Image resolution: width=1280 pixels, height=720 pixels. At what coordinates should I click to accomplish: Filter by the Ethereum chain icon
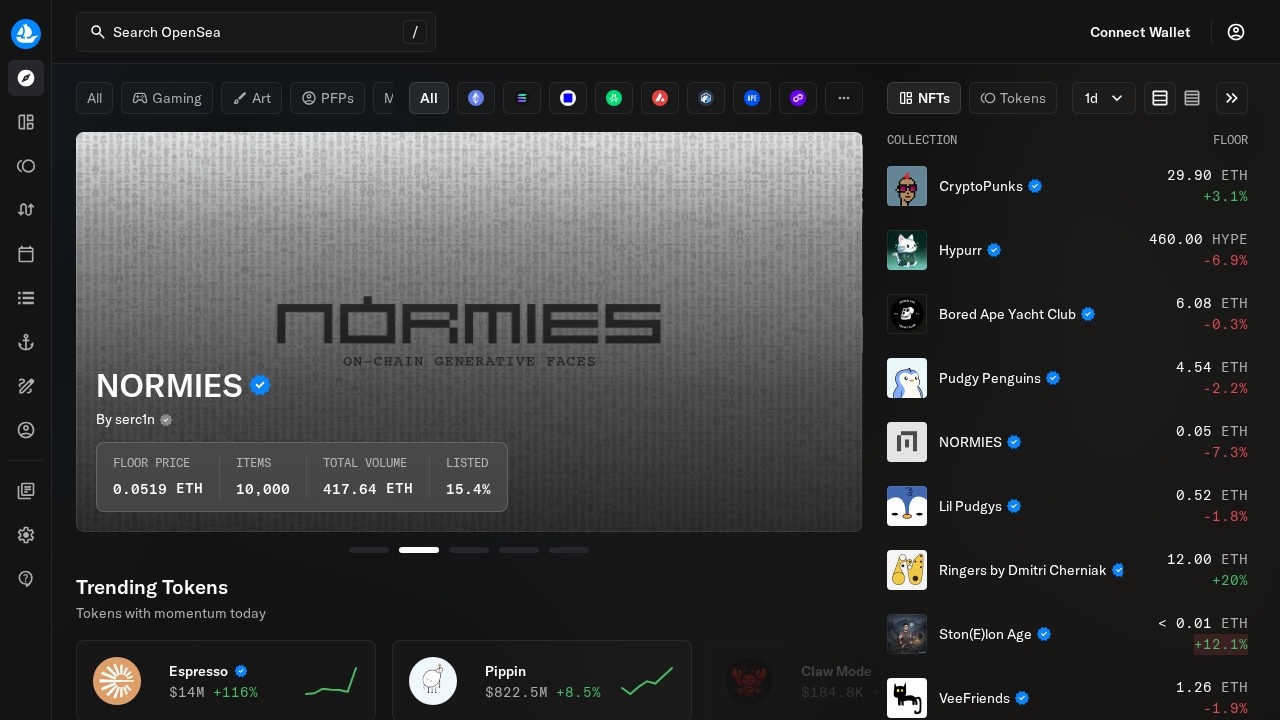coord(476,98)
